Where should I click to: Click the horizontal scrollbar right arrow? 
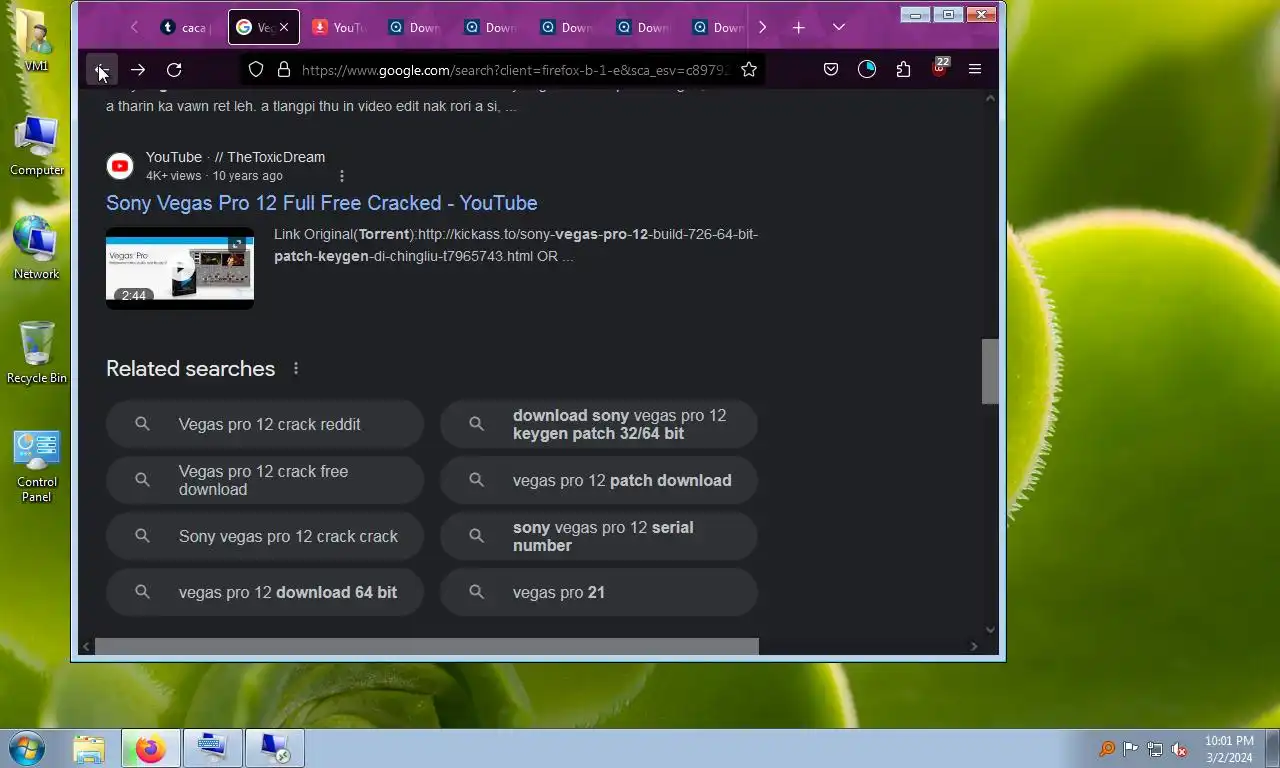[x=974, y=647]
